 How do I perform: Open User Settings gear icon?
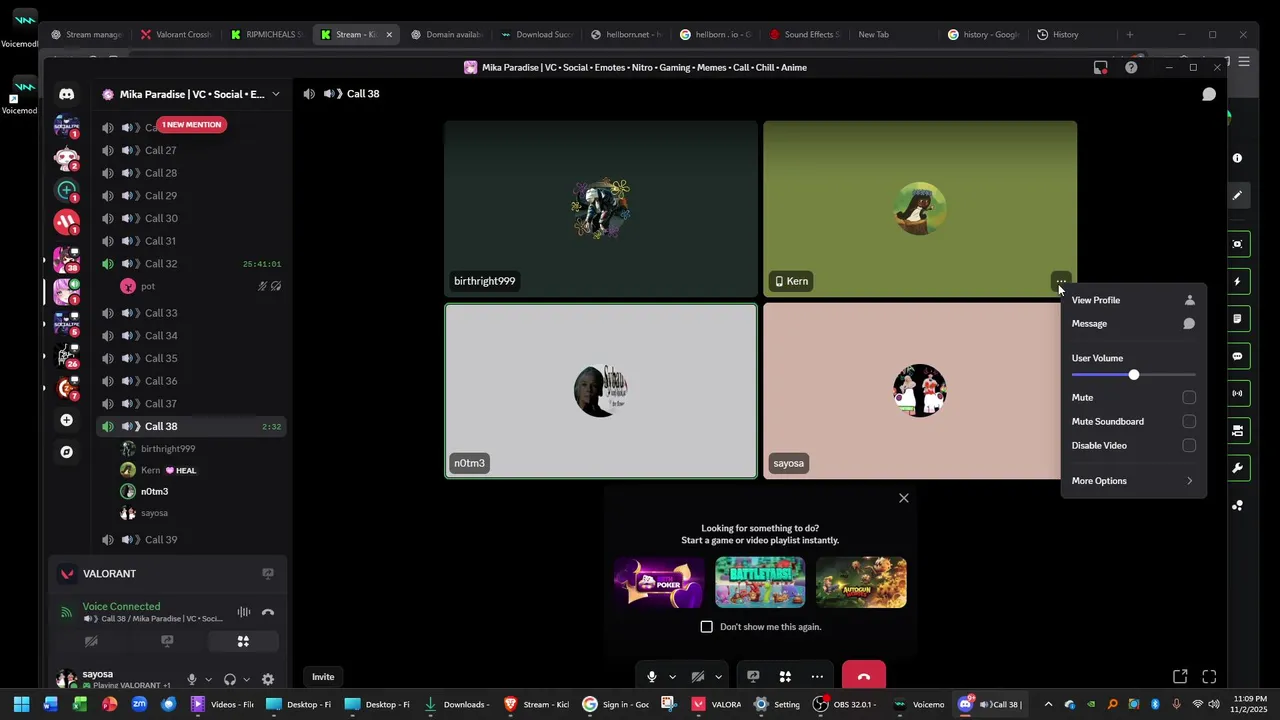[268, 680]
